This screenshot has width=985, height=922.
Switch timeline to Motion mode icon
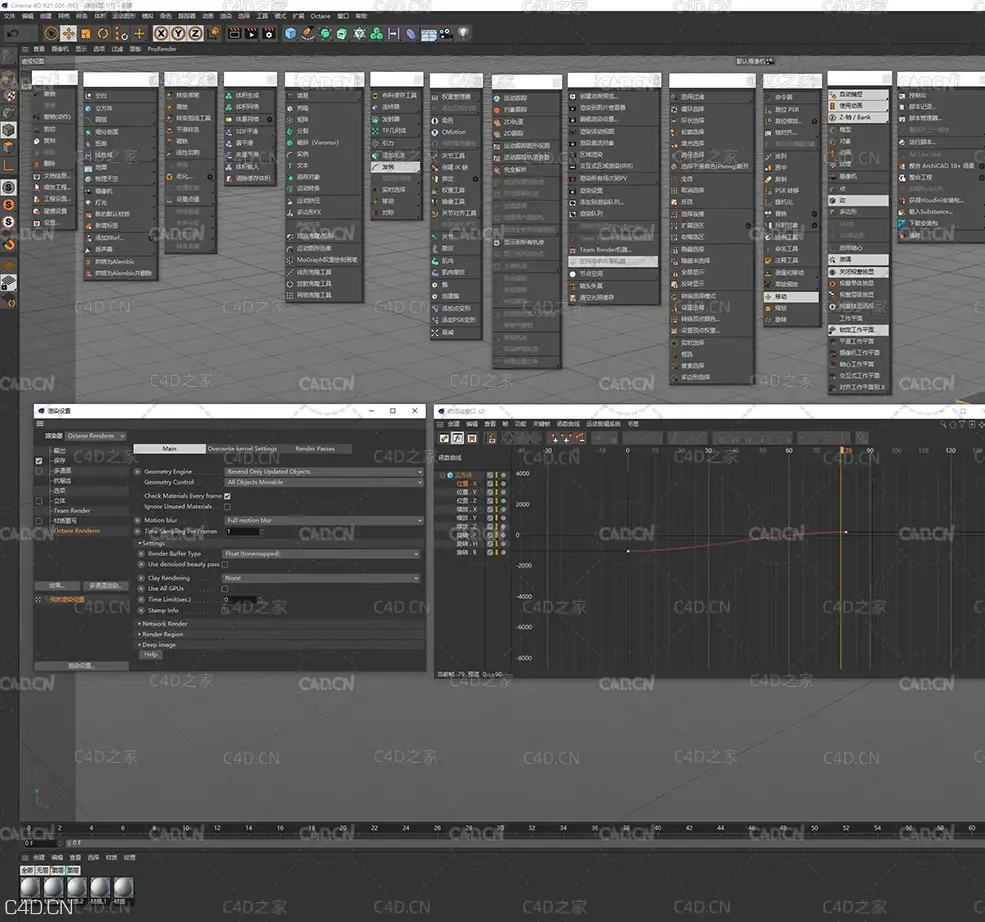[x=472, y=438]
